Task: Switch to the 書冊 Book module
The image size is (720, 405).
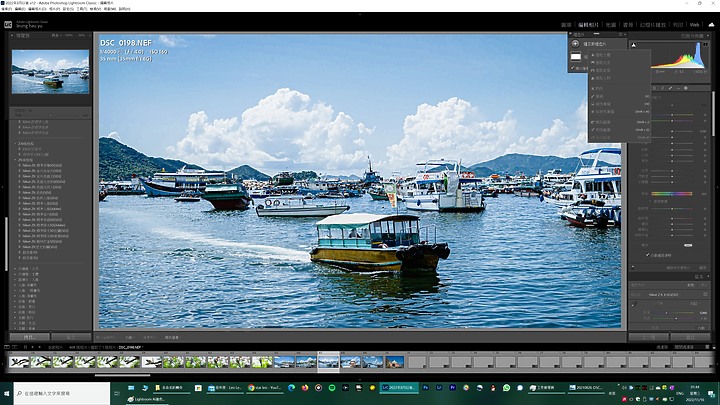Action: point(628,25)
